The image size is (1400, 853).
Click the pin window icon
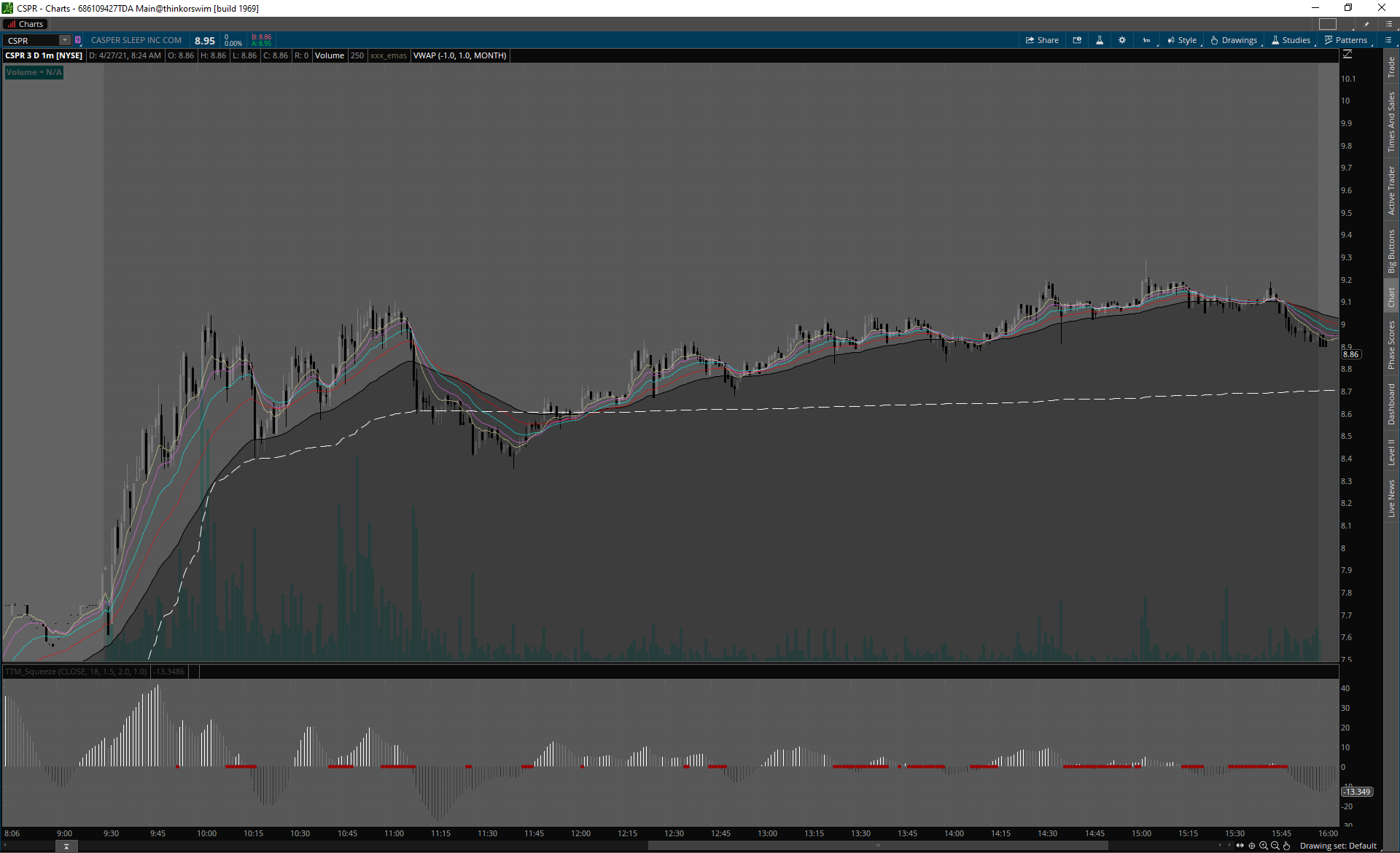1366,24
